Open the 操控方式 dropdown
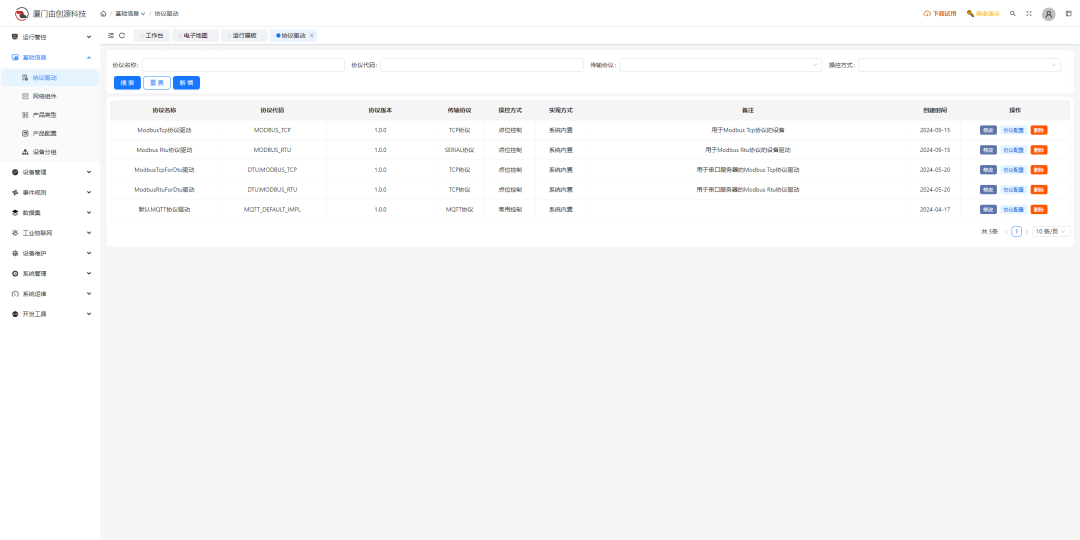Viewport: 1080px width, 540px height. pyautogui.click(x=958, y=65)
